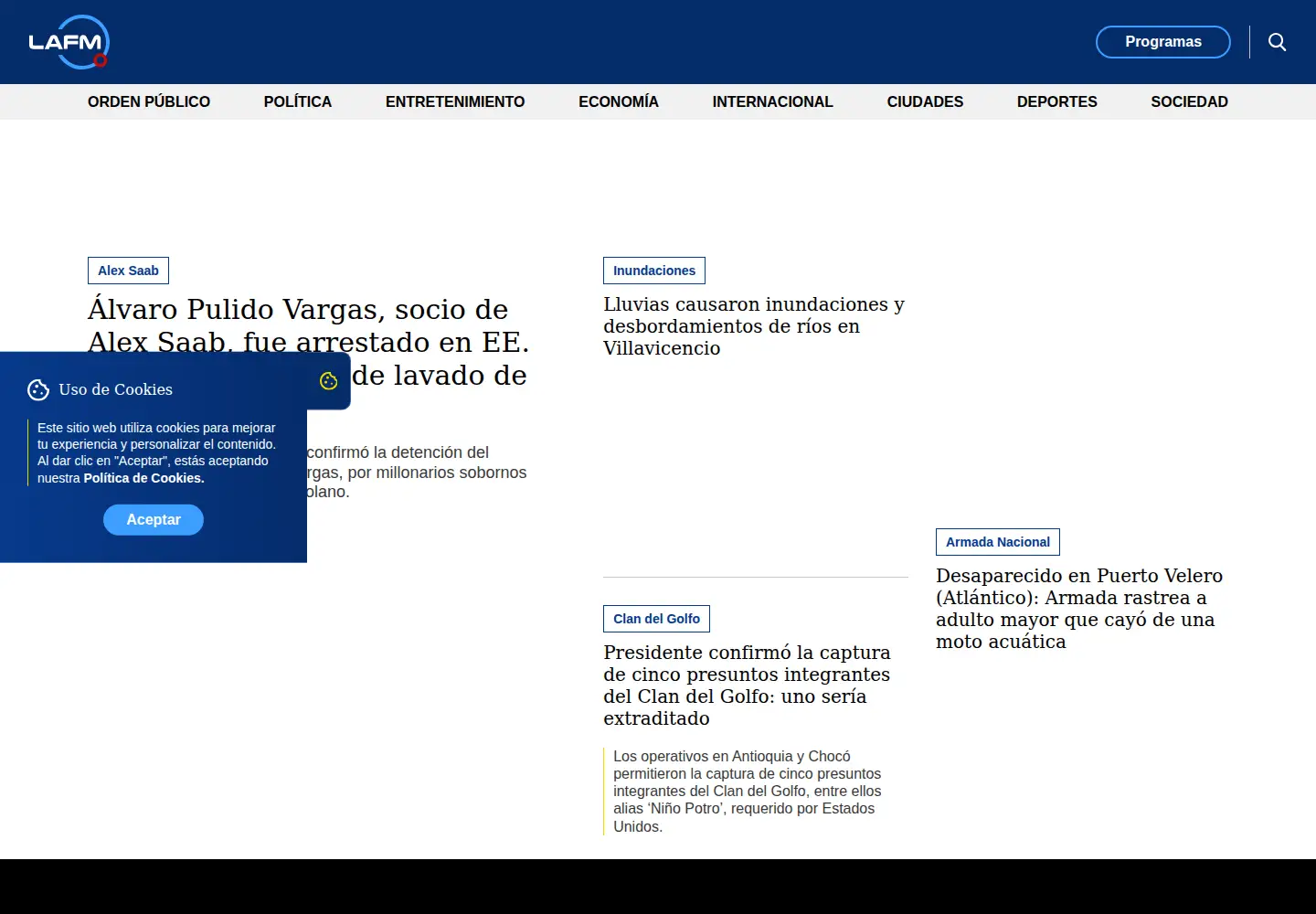Select Entretenimiento in the navigation bar
1316x914 pixels.
tap(455, 101)
